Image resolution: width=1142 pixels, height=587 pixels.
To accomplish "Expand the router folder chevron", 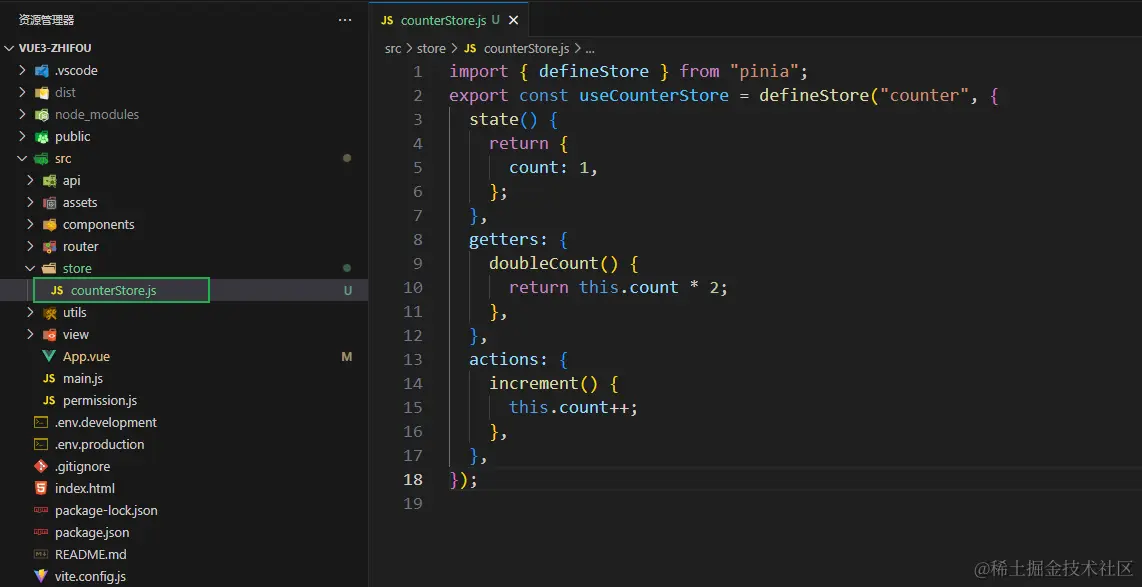I will [30, 246].
